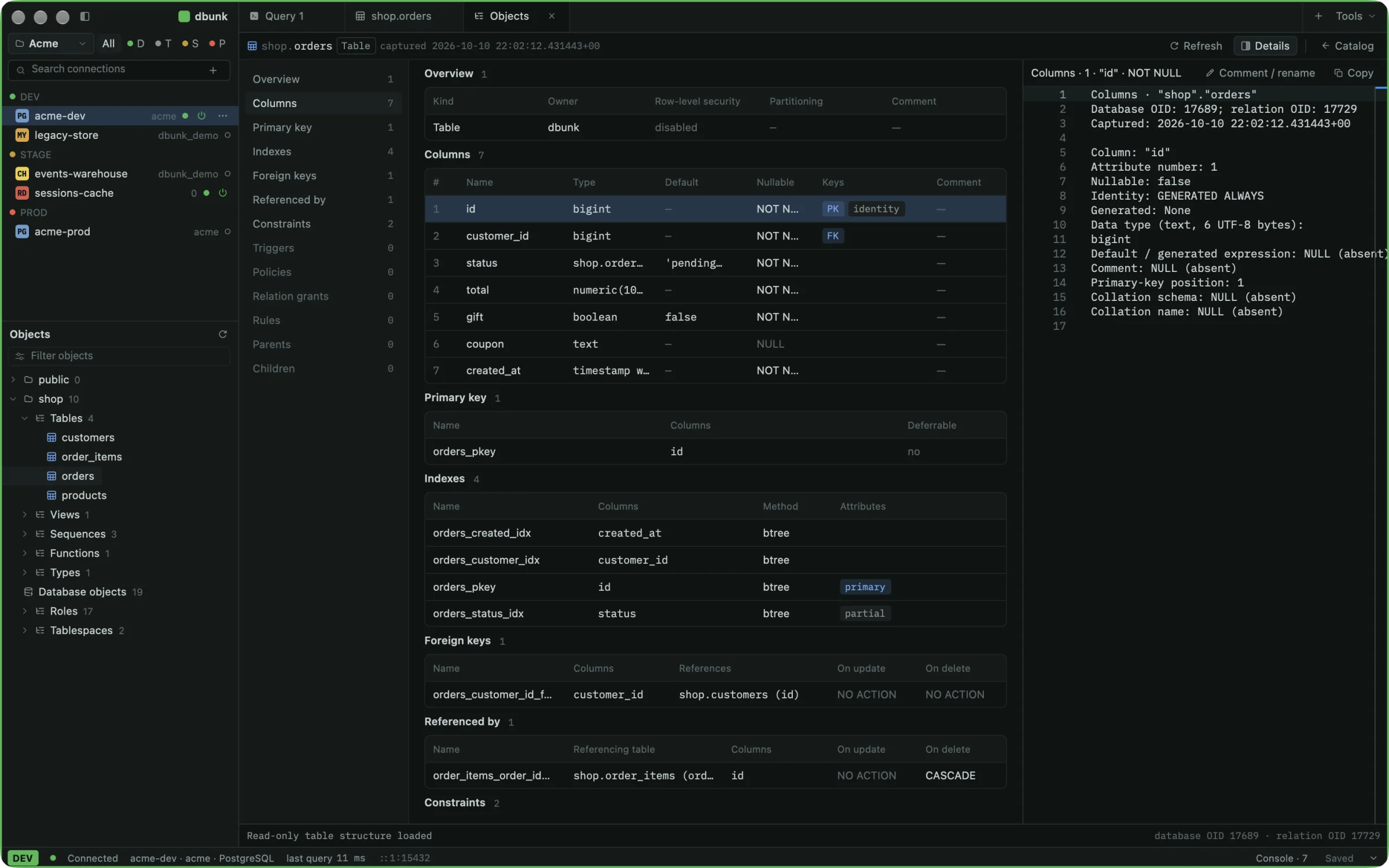Click the Catalog back button
The image size is (1389, 868).
(x=1347, y=46)
